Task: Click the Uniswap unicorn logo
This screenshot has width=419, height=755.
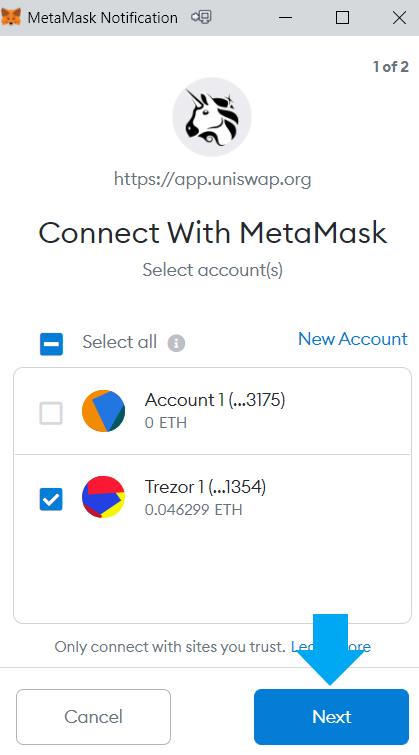Action: [x=212, y=117]
